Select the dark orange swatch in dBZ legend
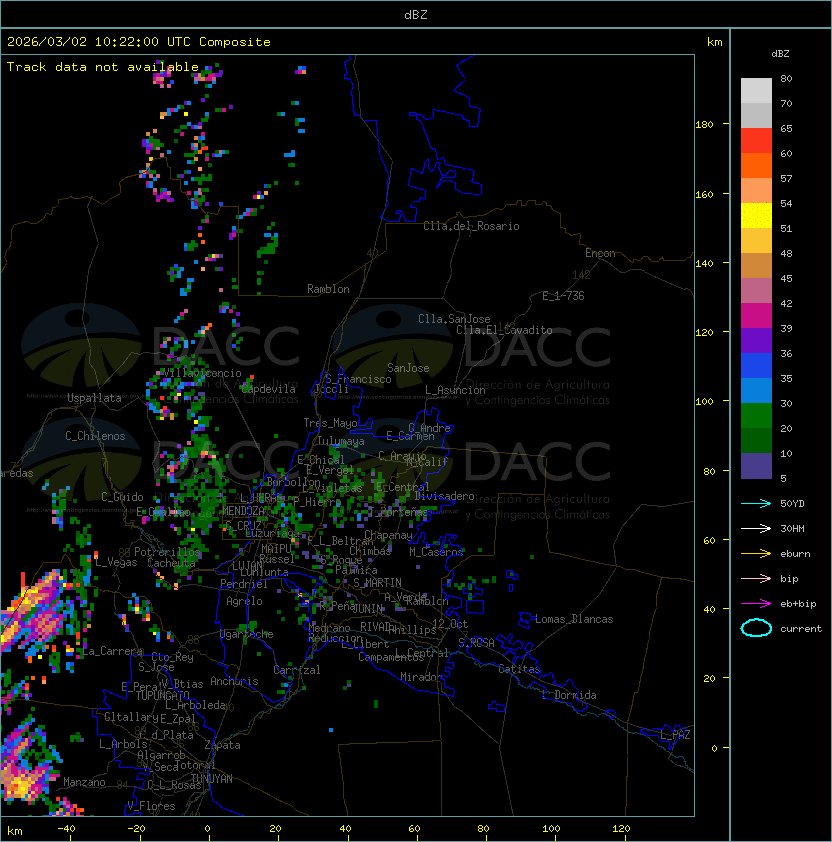 coord(756,166)
